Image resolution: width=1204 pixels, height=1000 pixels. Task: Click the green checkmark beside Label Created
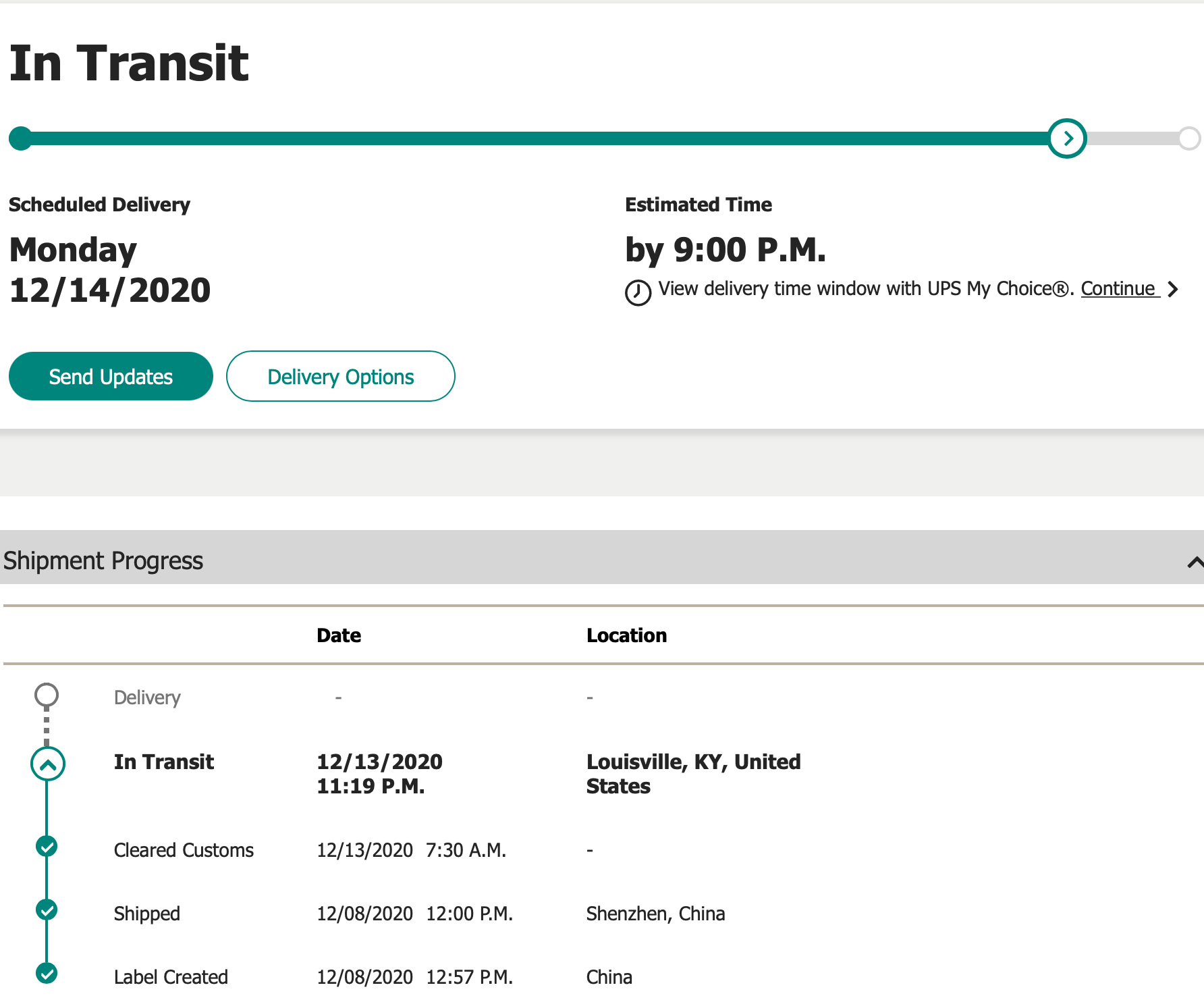(x=47, y=973)
